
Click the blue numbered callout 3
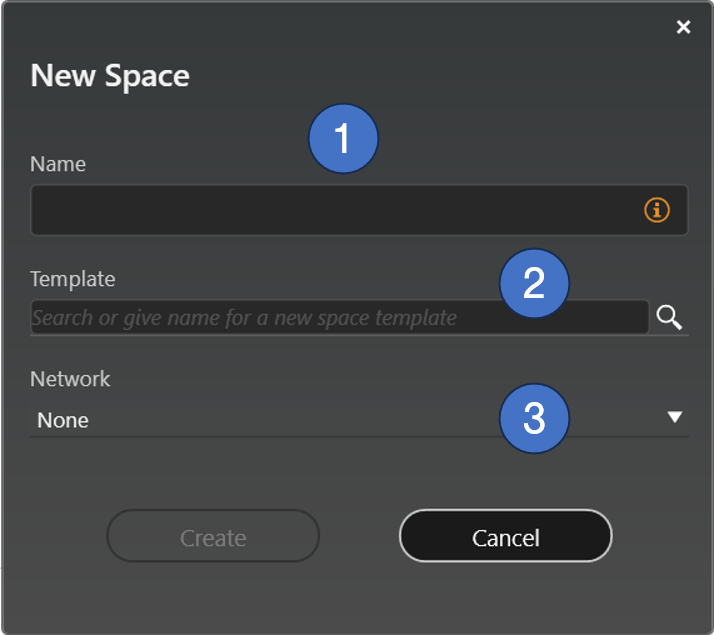534,418
